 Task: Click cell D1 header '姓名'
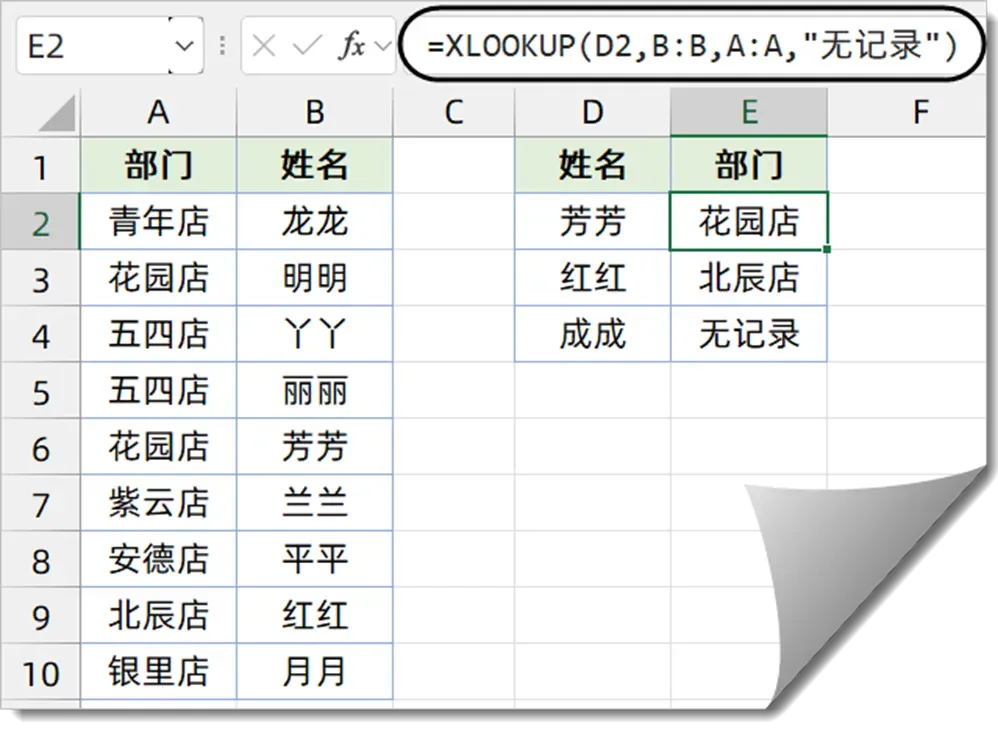(x=593, y=165)
